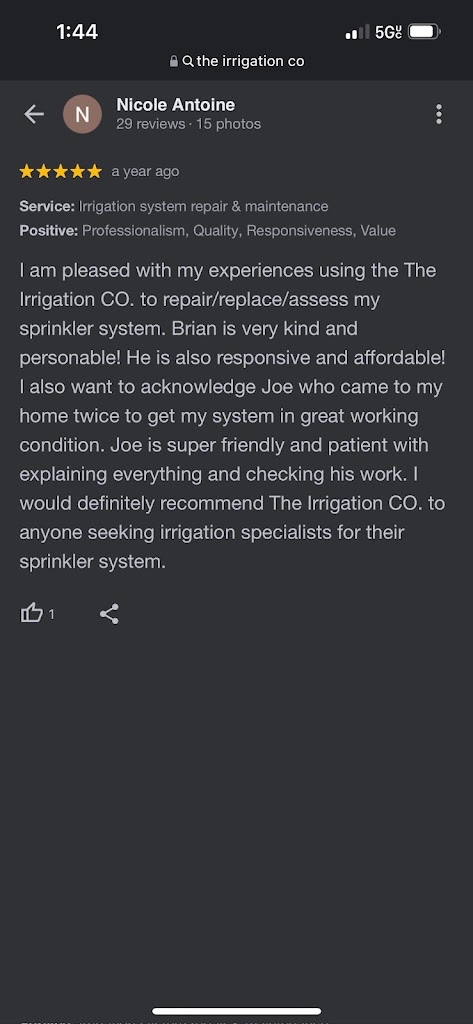Tap the five-star rating row

[x=61, y=172]
